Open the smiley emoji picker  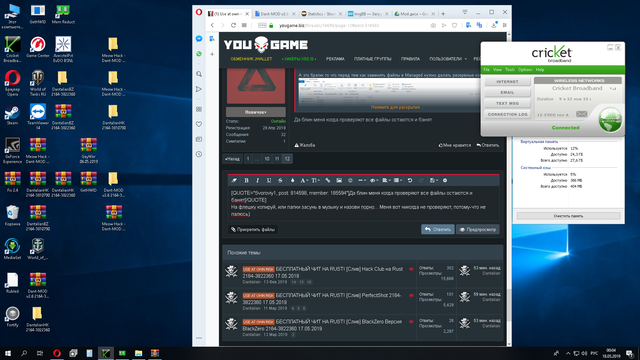(350, 180)
